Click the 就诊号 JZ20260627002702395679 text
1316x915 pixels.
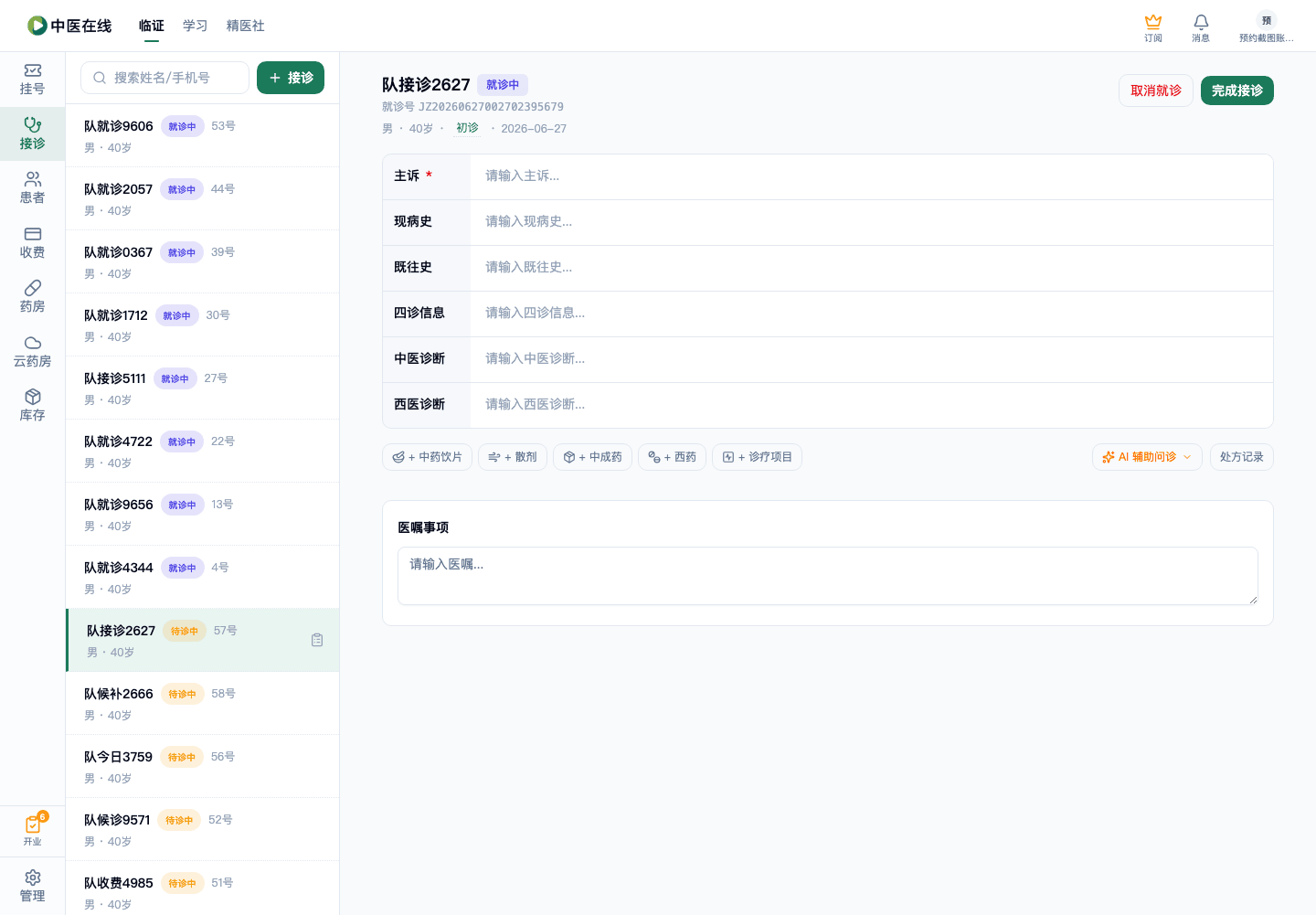click(472, 107)
